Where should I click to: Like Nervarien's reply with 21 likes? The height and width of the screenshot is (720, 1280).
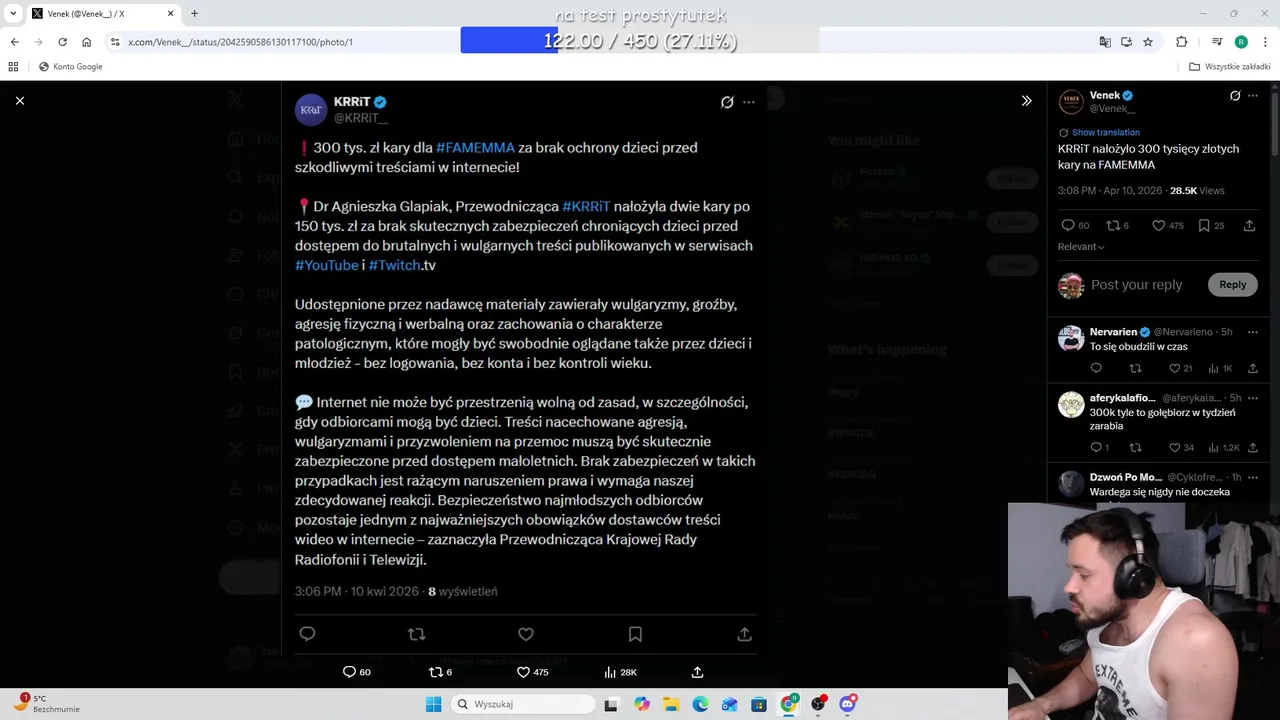pos(1181,368)
